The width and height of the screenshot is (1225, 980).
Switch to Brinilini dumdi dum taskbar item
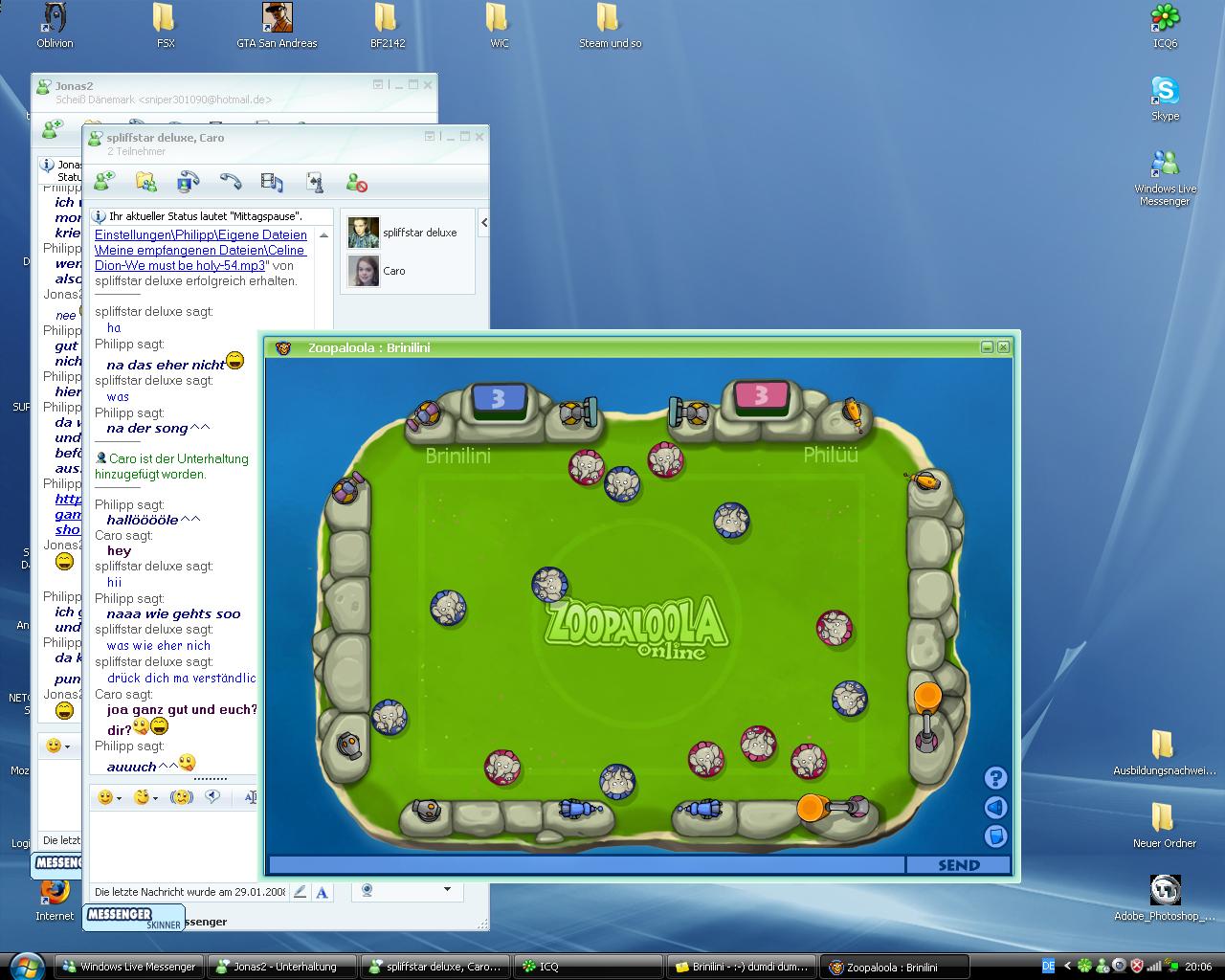(x=741, y=967)
